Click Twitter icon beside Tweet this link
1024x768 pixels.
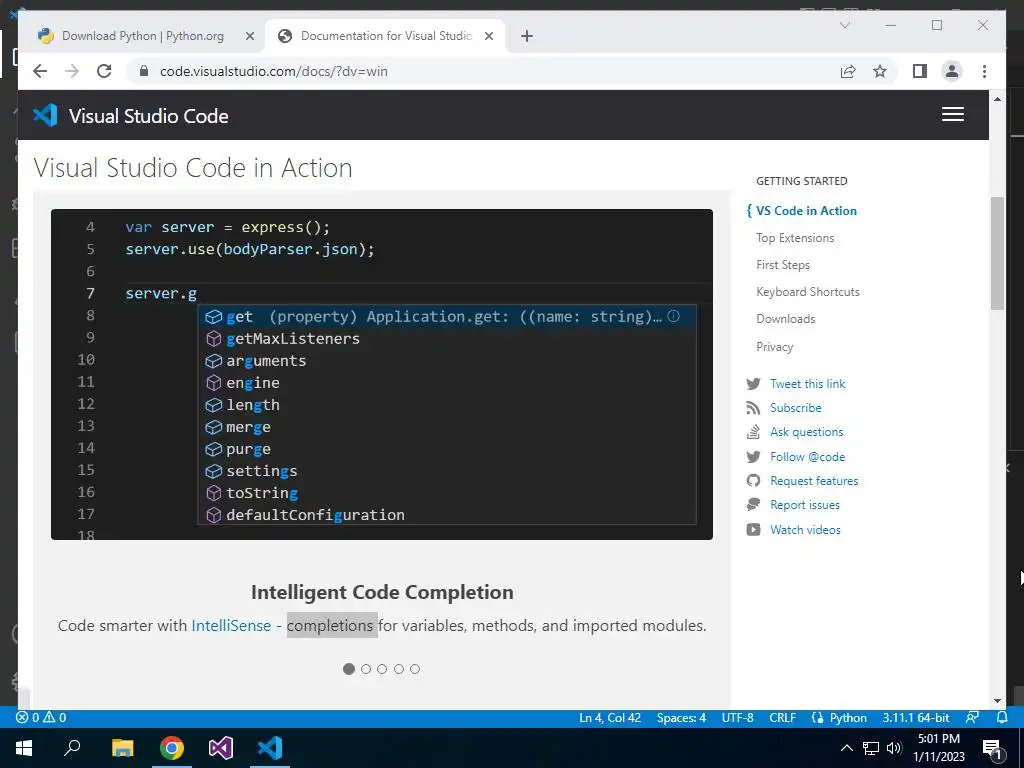[753, 383]
